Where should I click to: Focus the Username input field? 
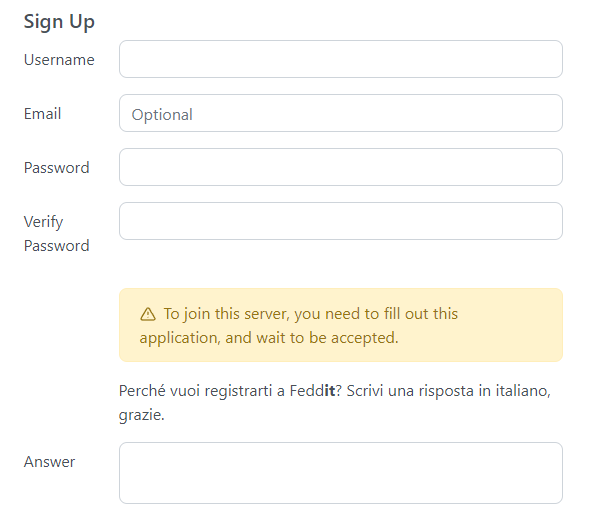pyautogui.click(x=341, y=59)
